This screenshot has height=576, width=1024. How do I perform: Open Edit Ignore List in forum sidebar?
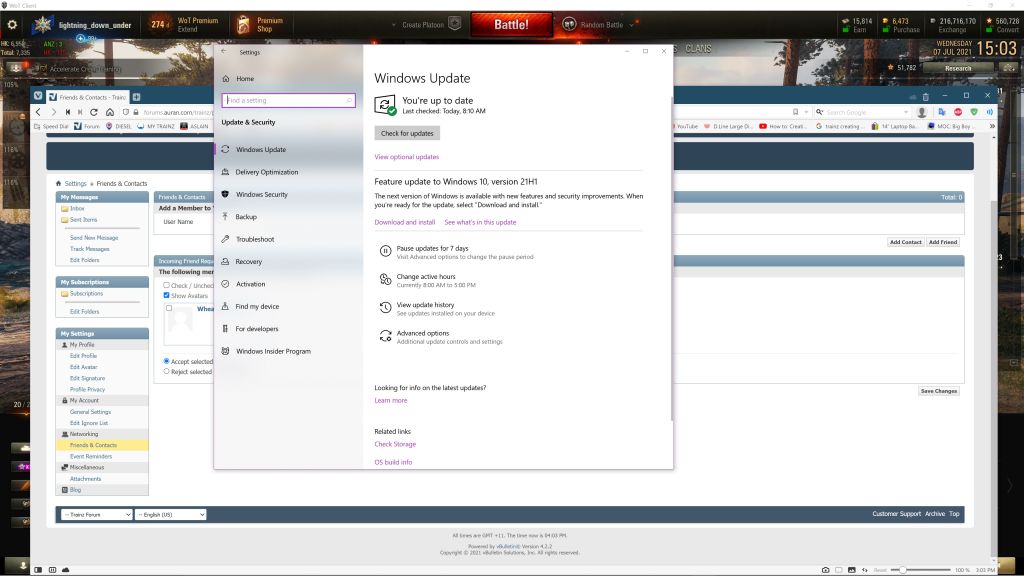[89, 423]
